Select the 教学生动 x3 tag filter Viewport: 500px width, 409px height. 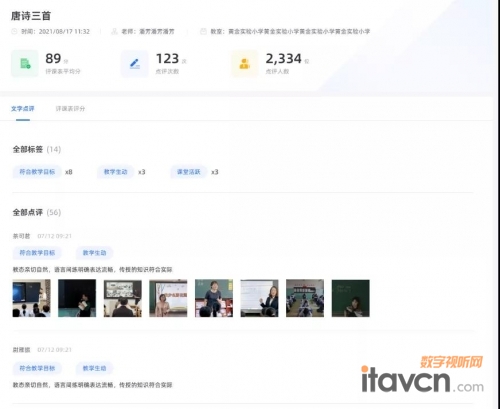pyautogui.click(x=115, y=172)
